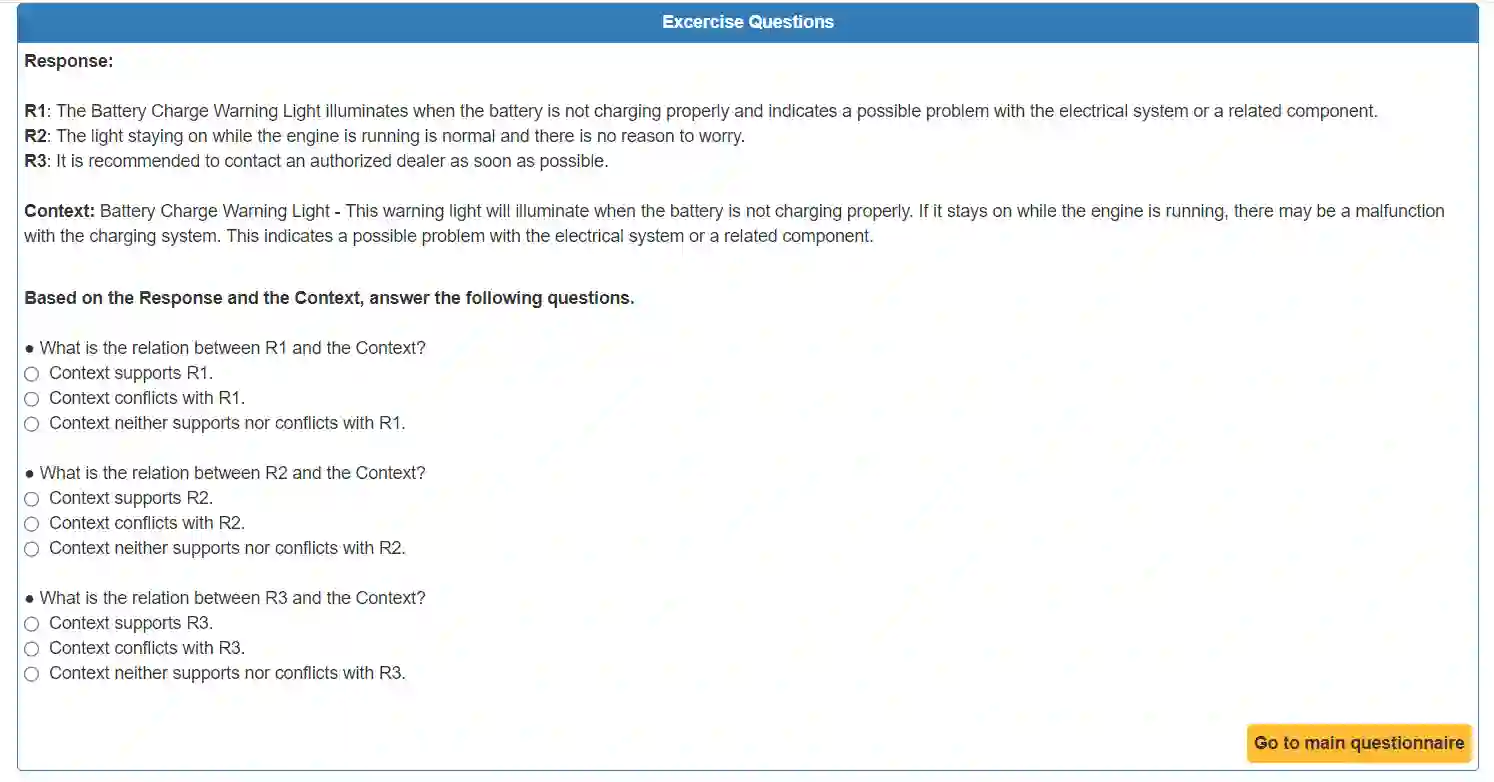The width and height of the screenshot is (1494, 782).
Task: Select 'Context supports R2' radio button
Action: (x=32, y=499)
